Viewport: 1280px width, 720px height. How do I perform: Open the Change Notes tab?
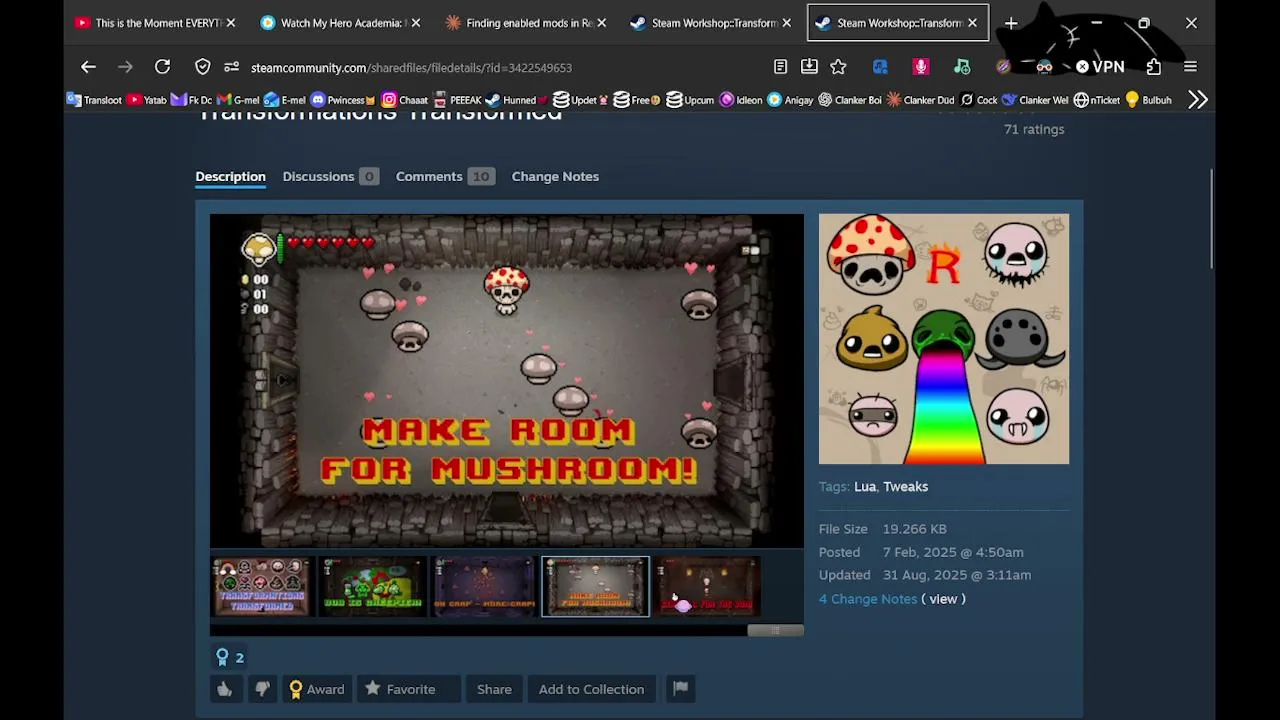tap(555, 176)
